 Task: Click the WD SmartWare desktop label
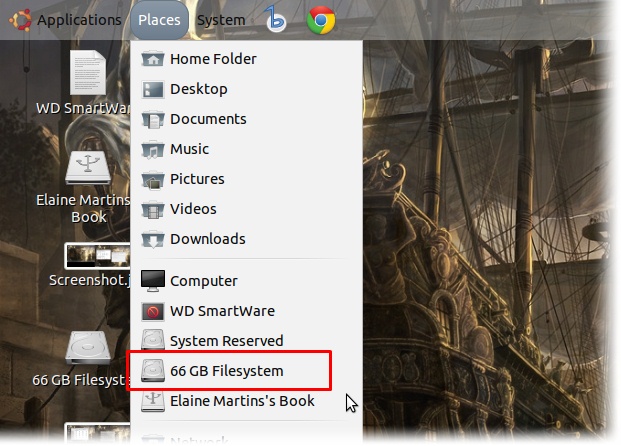point(83,109)
